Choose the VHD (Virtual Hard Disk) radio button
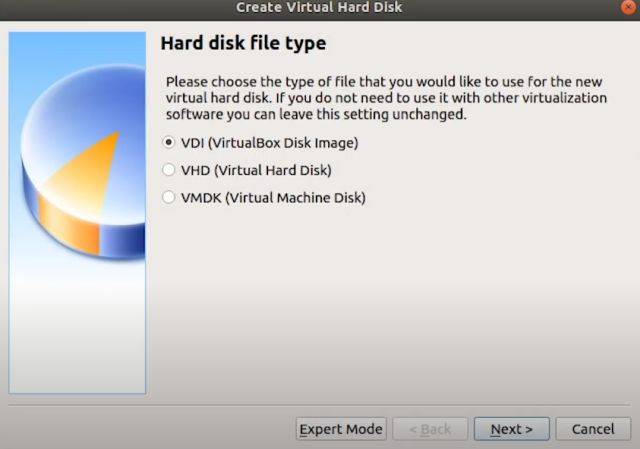Viewport: 640px width, 449px height. coord(168,170)
